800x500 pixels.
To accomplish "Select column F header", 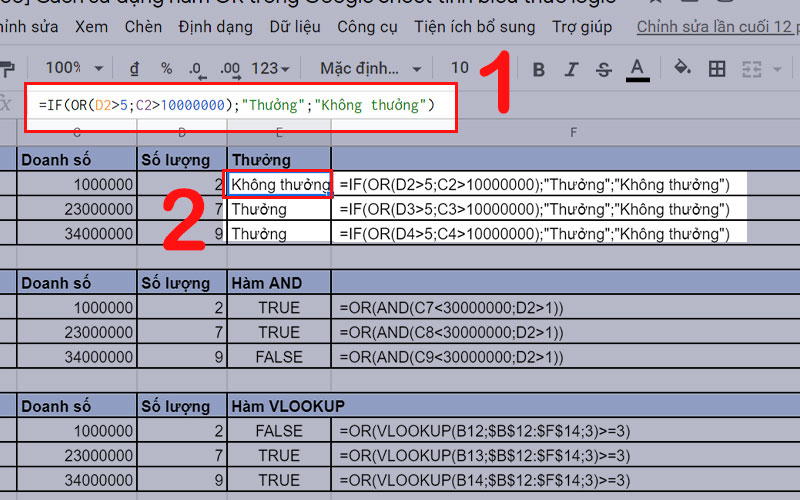I will coord(573,133).
